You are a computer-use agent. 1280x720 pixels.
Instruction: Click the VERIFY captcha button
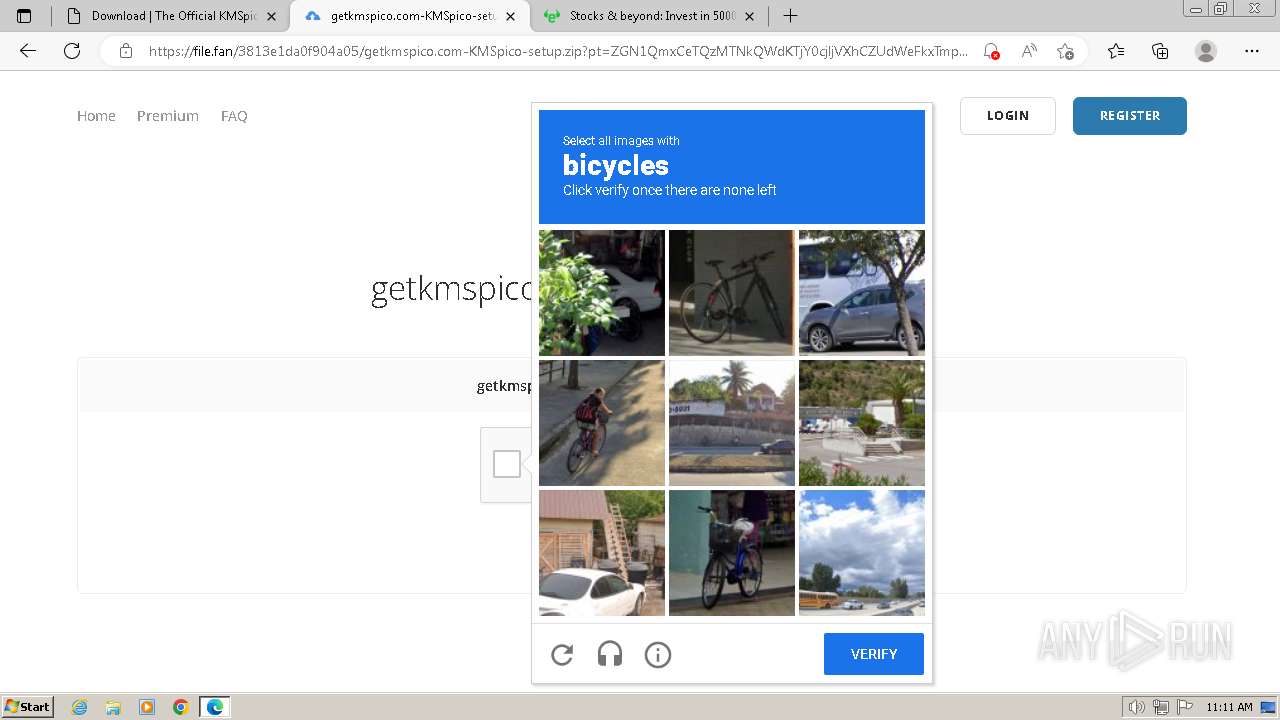point(874,654)
